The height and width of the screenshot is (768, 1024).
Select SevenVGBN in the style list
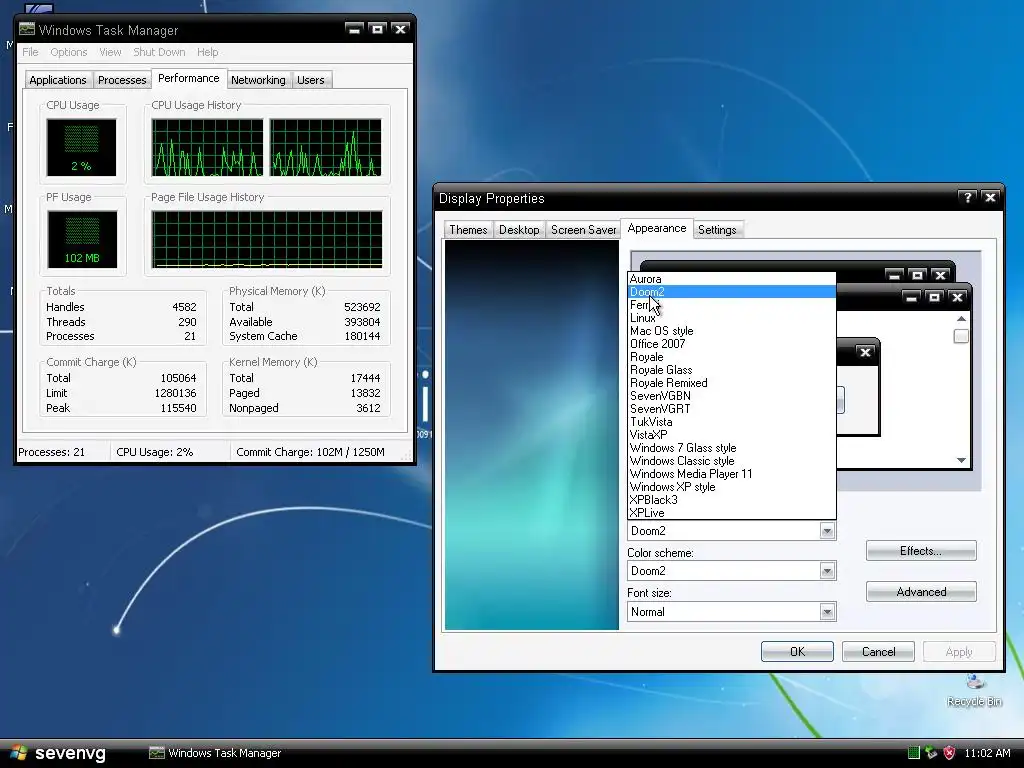tap(731, 396)
